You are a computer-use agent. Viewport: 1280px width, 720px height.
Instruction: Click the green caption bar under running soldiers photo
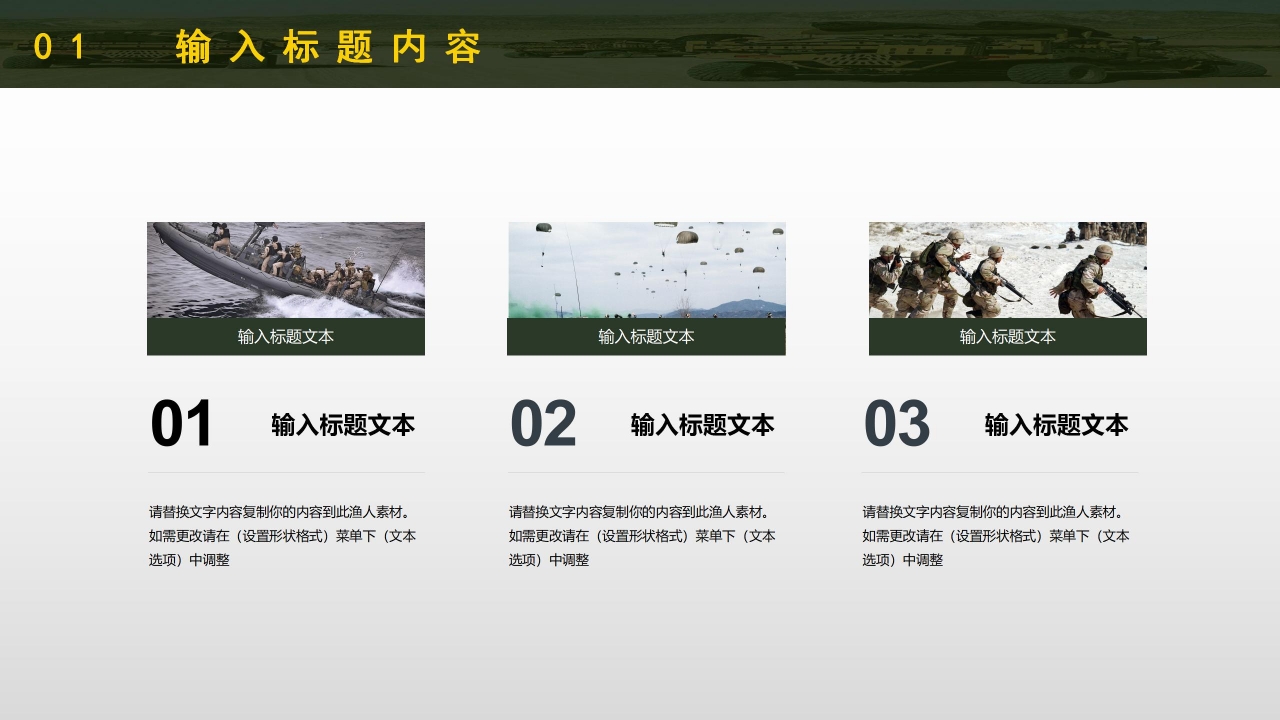click(1007, 337)
